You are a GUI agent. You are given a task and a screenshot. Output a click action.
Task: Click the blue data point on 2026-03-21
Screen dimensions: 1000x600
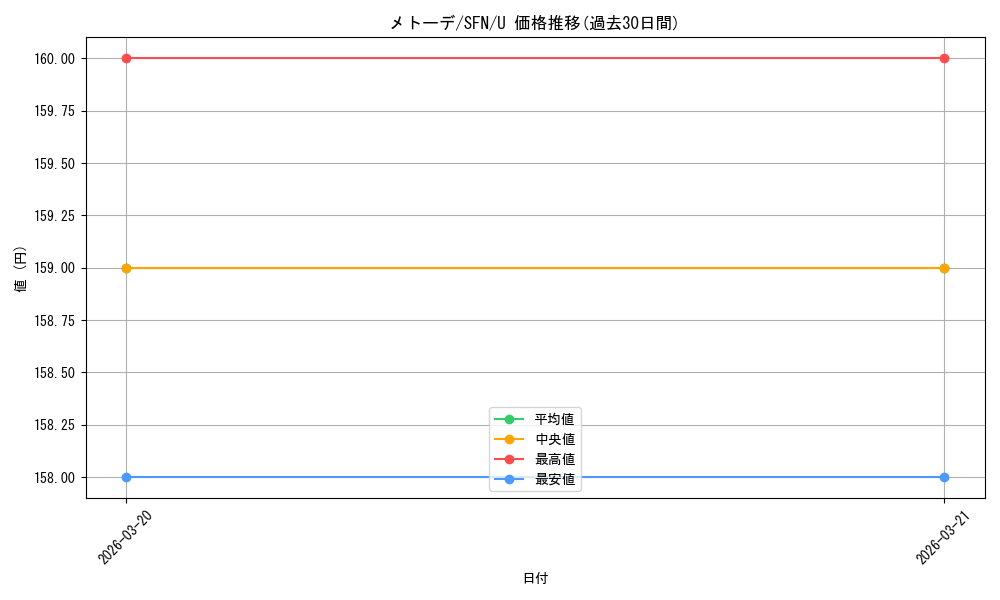point(944,477)
